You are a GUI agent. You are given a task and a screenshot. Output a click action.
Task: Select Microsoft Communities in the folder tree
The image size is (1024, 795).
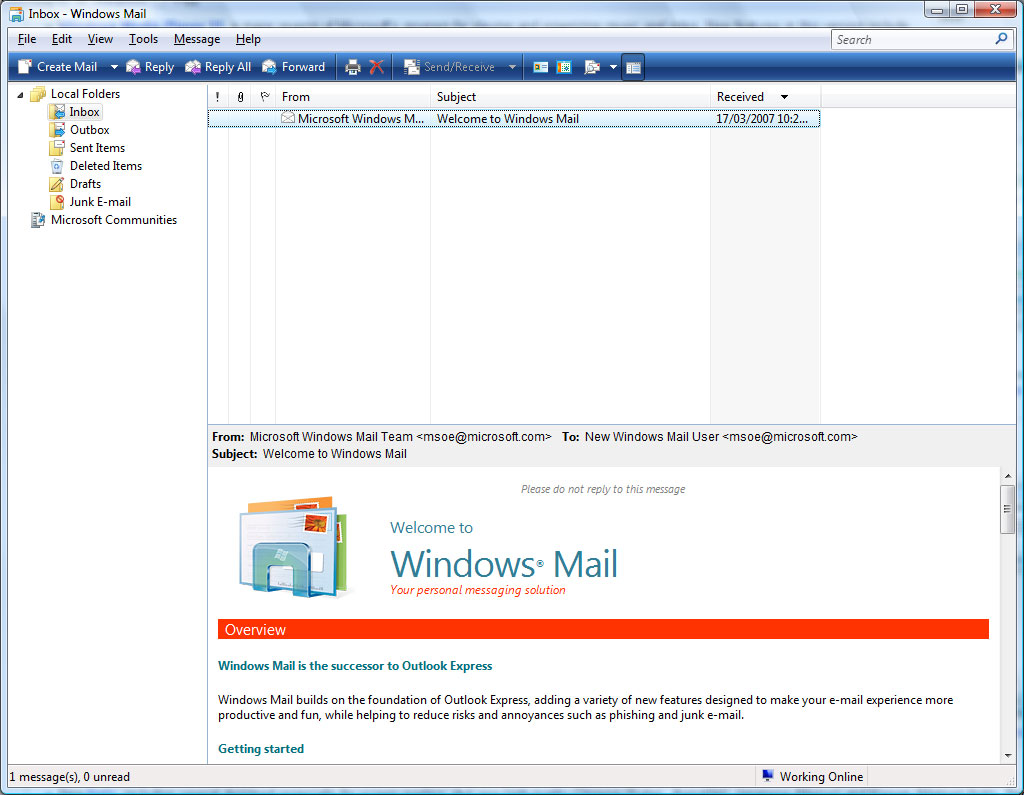(114, 220)
